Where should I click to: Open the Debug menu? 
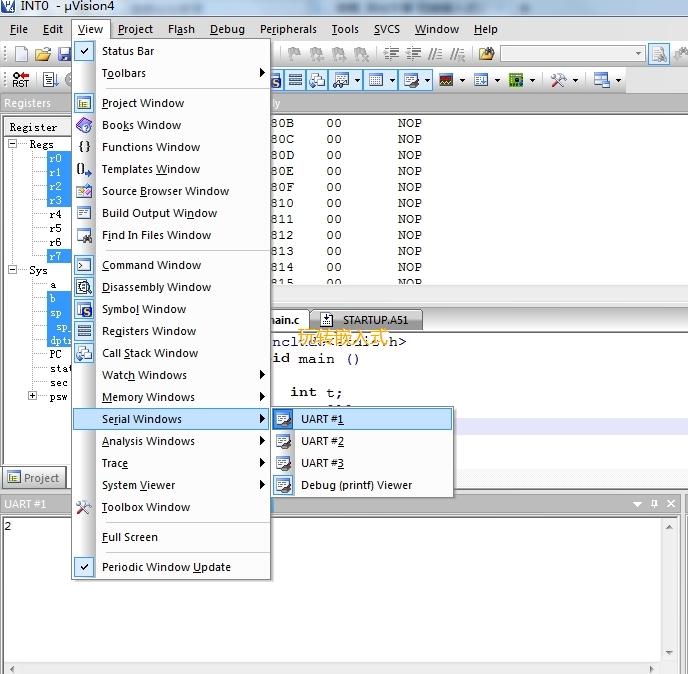click(227, 29)
